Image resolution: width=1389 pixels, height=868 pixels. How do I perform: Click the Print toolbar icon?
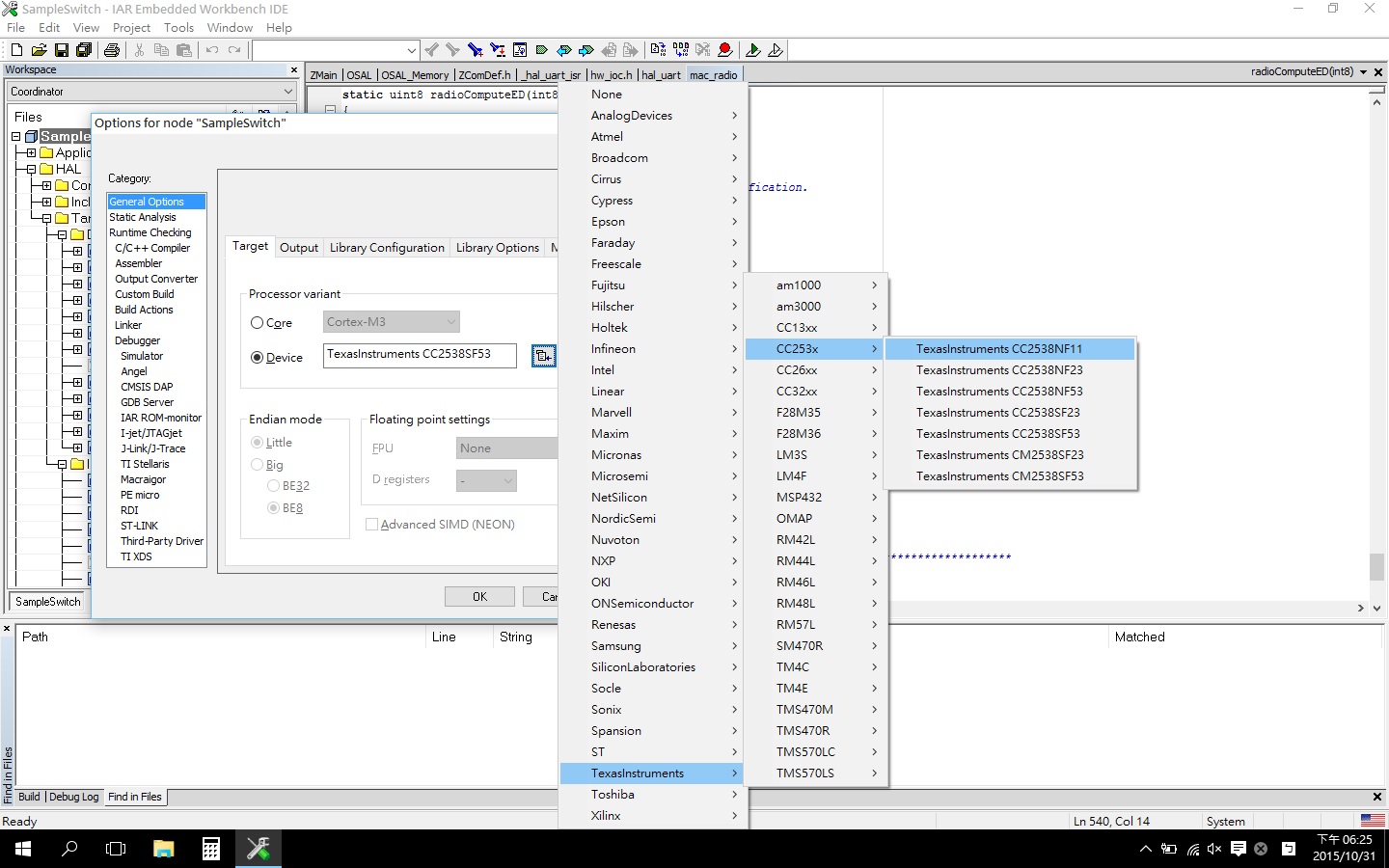click(x=112, y=50)
